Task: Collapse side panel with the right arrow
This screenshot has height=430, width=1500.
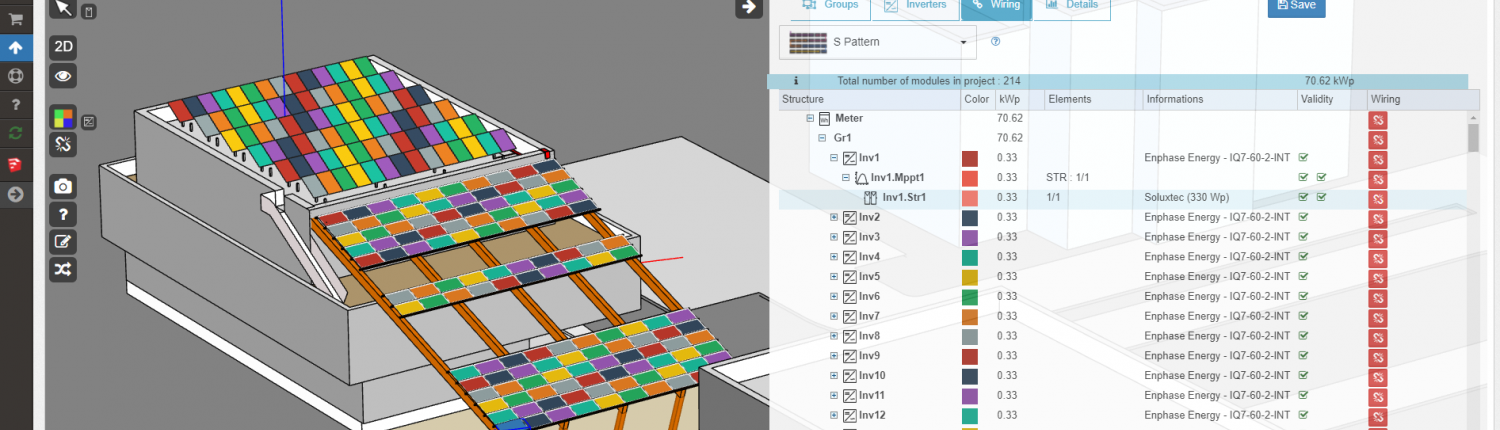Action: tap(748, 8)
